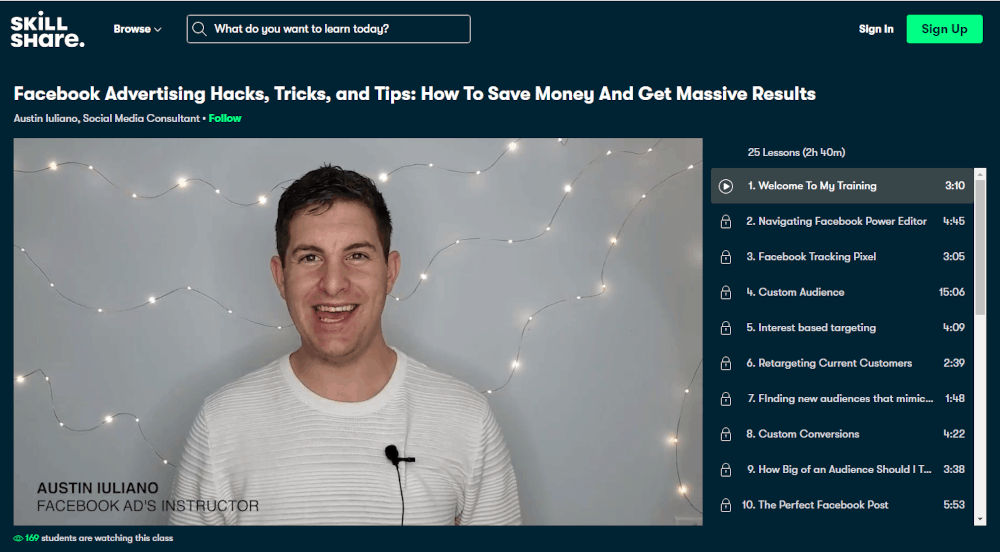Click play icon beside Welcome To My Training
This screenshot has width=1000, height=552.
[x=726, y=186]
